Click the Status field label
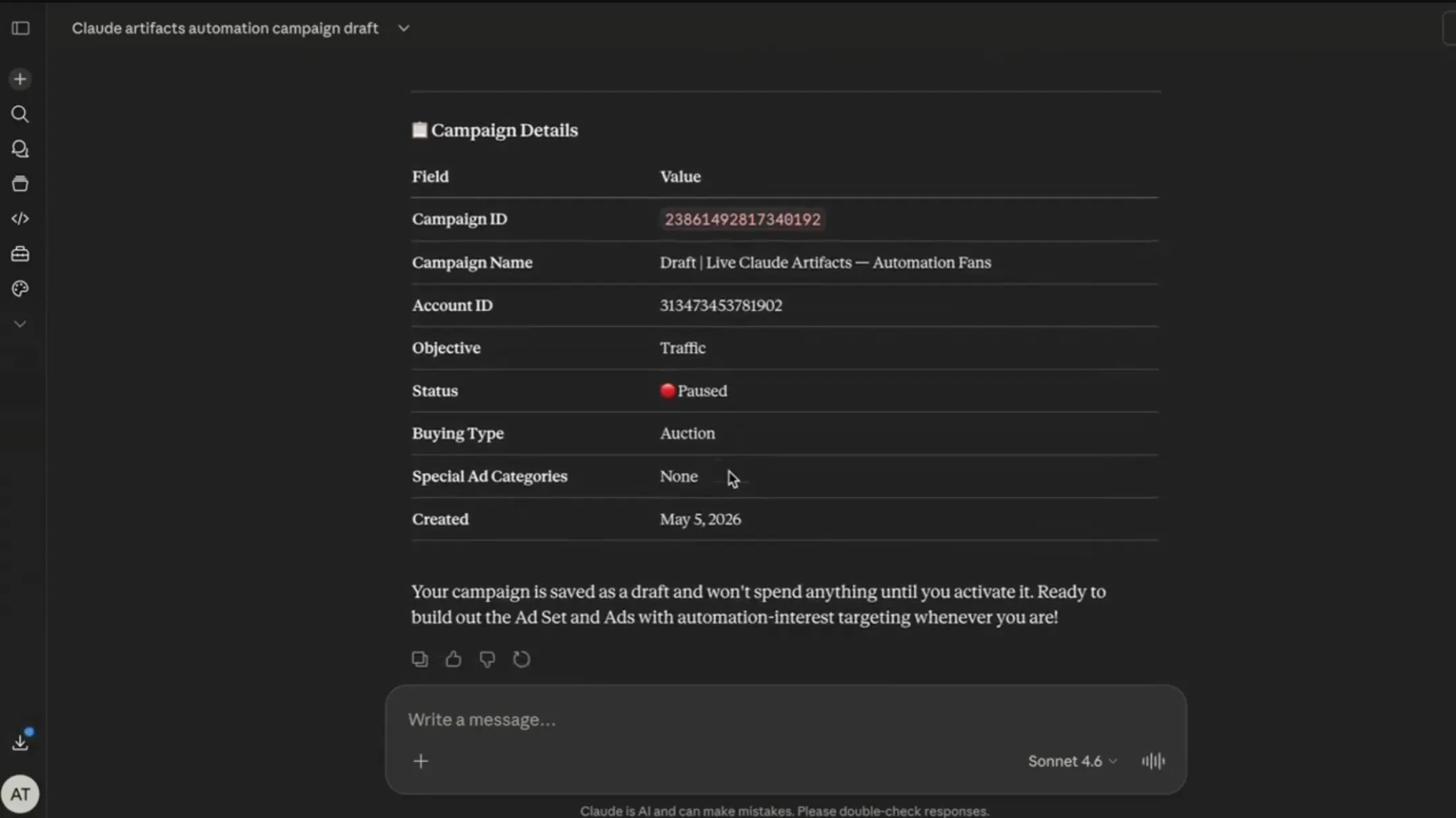1456x818 pixels. [x=435, y=391]
